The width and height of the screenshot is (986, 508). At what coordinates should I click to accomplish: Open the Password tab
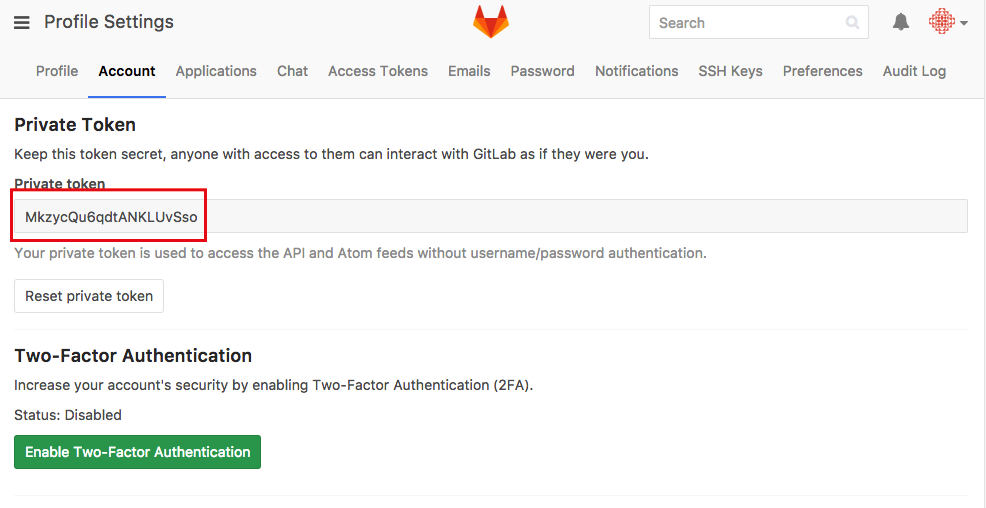[543, 71]
